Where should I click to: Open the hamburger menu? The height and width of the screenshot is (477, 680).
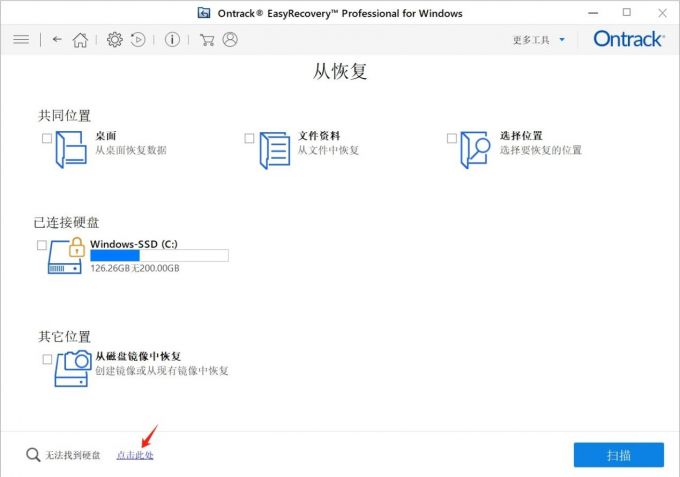(21, 40)
